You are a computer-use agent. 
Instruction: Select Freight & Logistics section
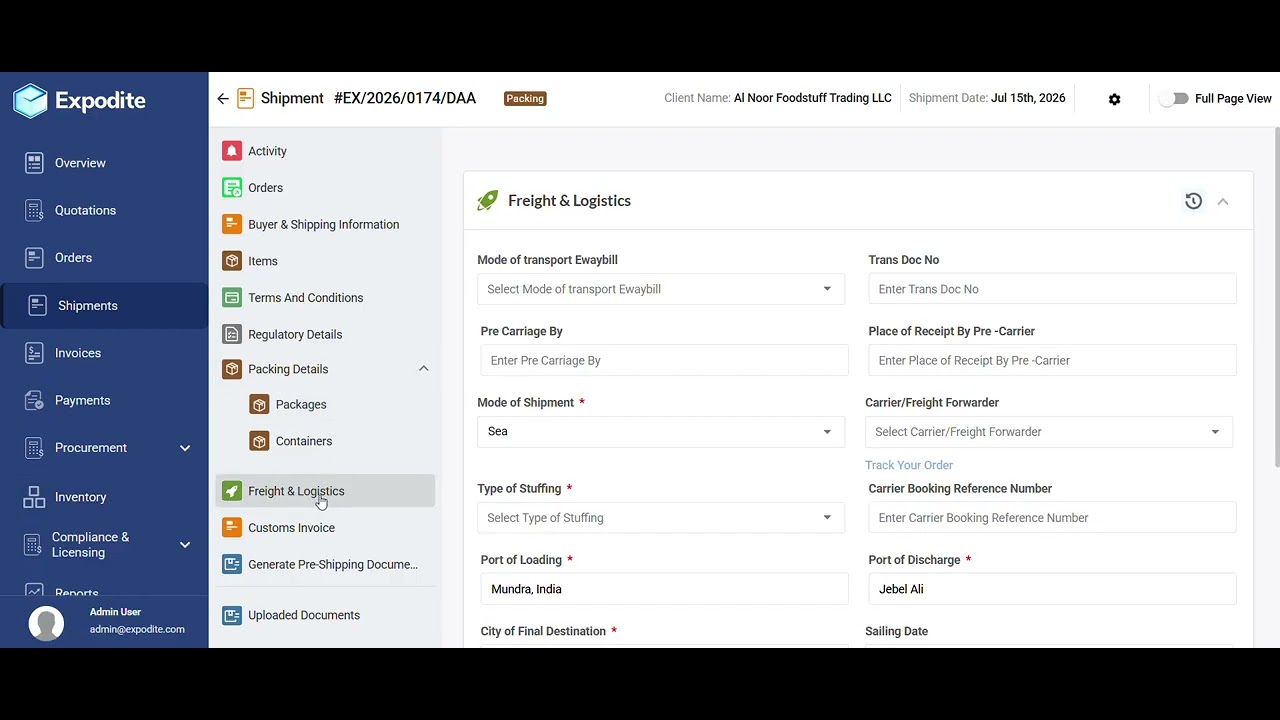point(326,491)
